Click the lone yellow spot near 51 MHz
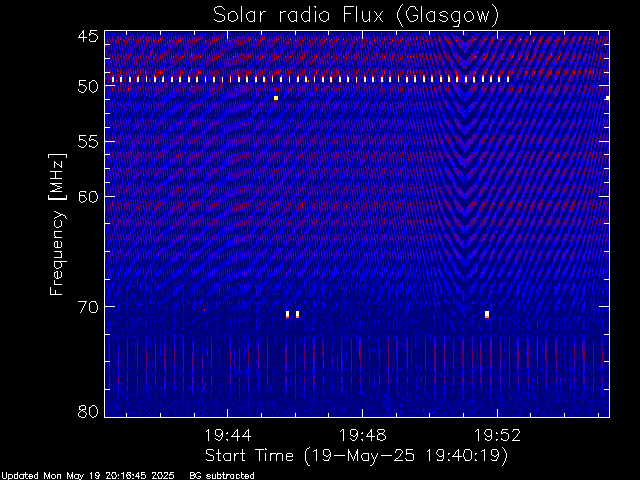 point(276,98)
